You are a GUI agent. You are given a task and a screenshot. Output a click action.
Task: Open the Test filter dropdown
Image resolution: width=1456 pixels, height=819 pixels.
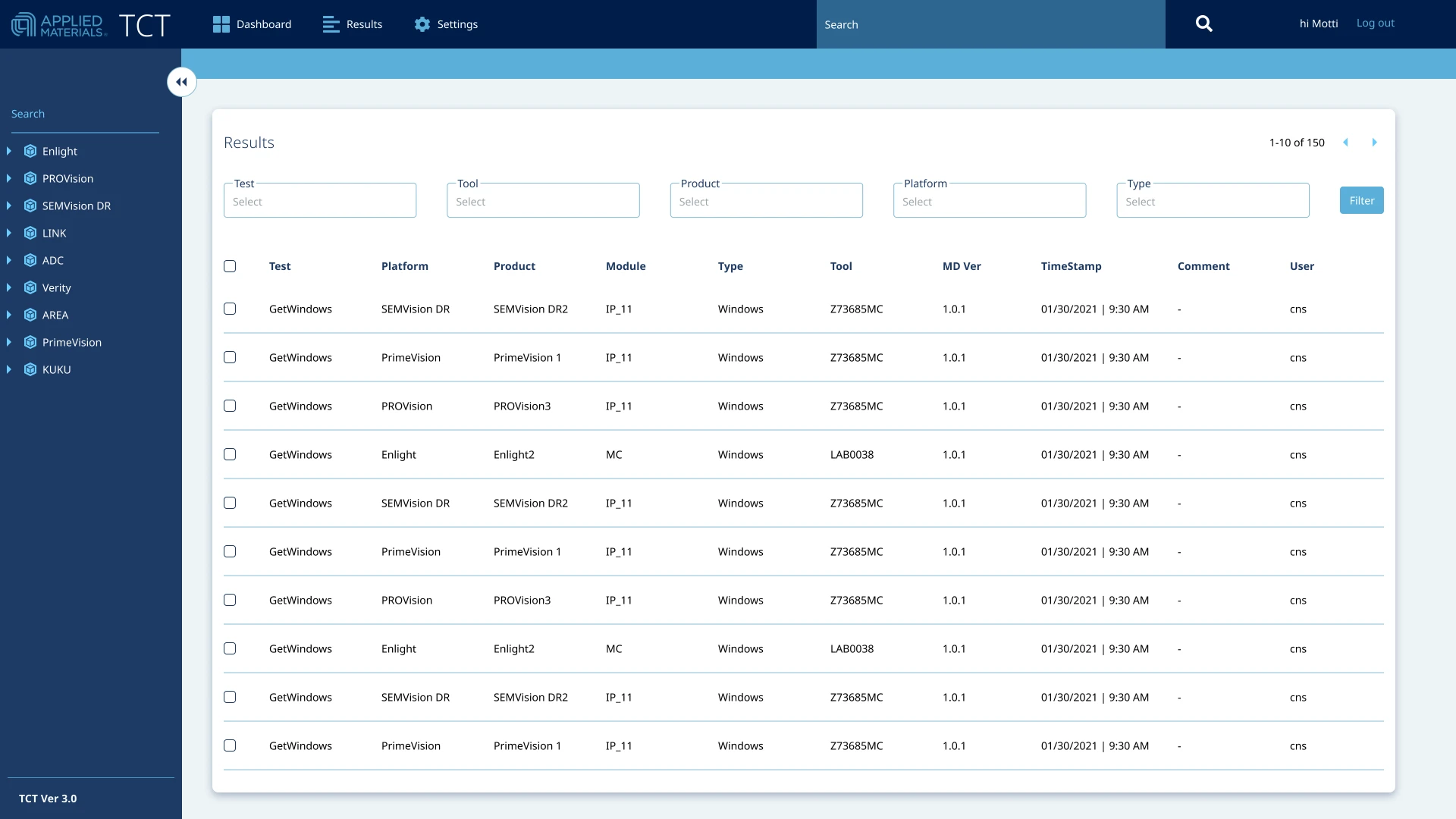point(319,202)
